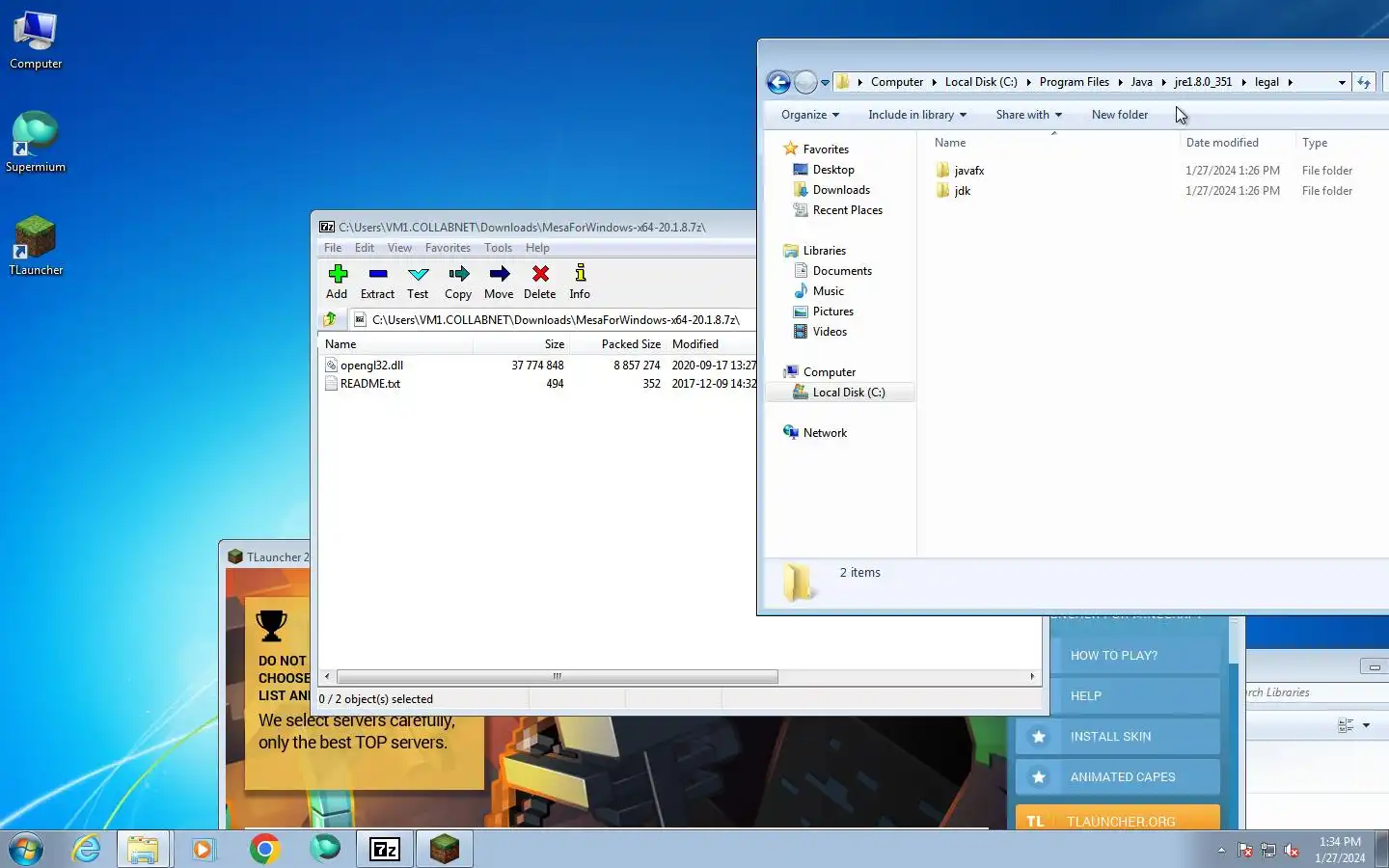
Task: Click the Java breadcrumb in address bar
Action: pyautogui.click(x=1141, y=82)
